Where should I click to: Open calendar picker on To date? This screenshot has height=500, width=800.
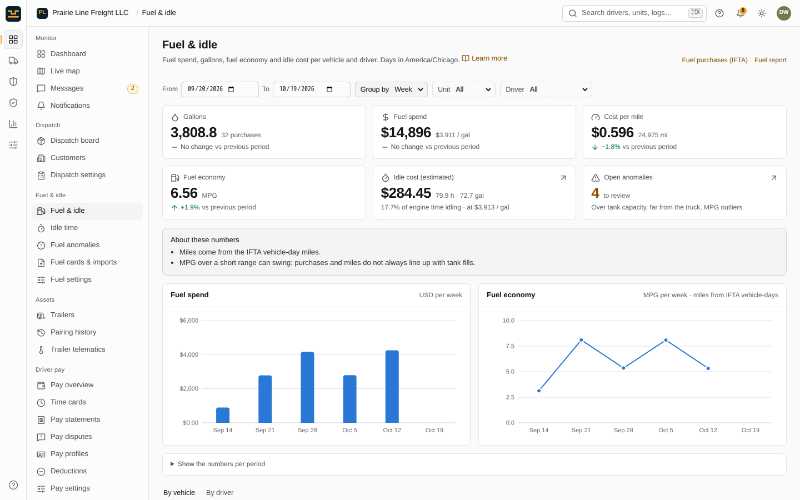[330, 89]
